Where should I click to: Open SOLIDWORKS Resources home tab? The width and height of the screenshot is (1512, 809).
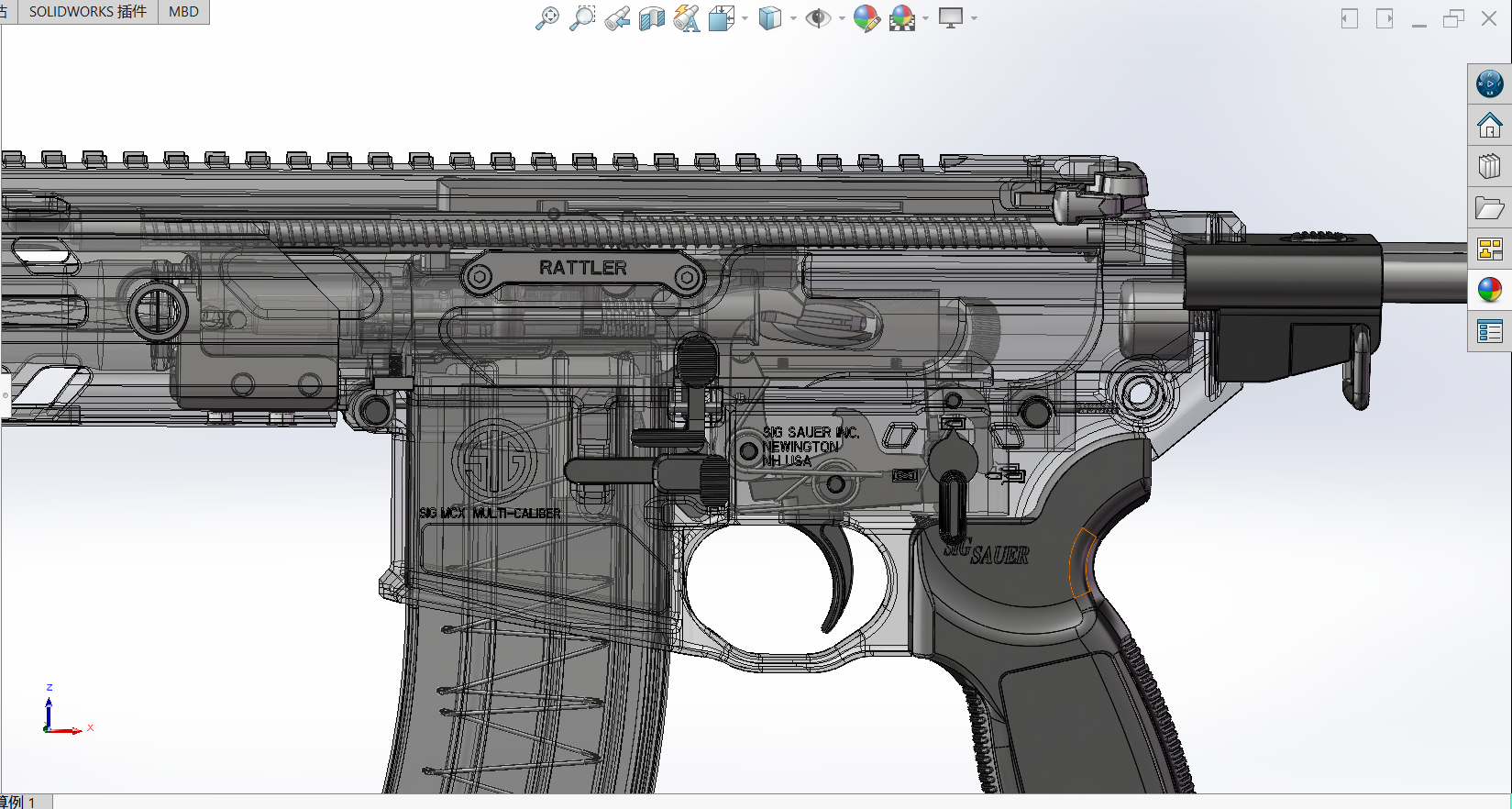coord(1489,125)
